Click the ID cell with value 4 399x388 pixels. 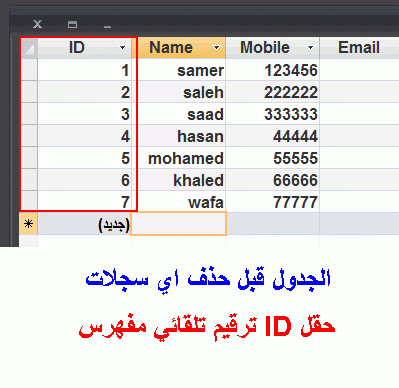pos(85,136)
